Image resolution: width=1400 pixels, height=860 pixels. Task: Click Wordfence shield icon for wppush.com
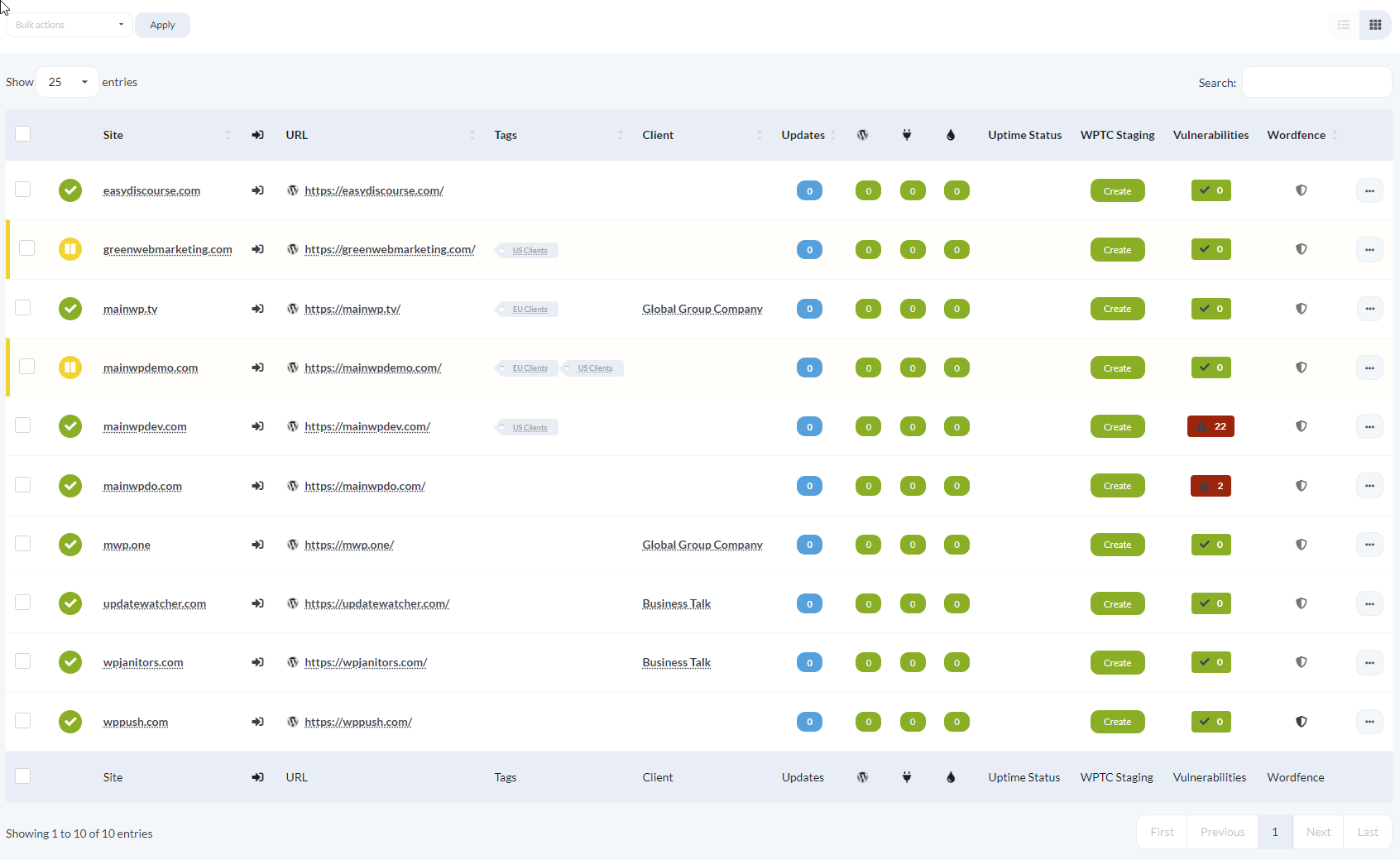tap(1302, 722)
